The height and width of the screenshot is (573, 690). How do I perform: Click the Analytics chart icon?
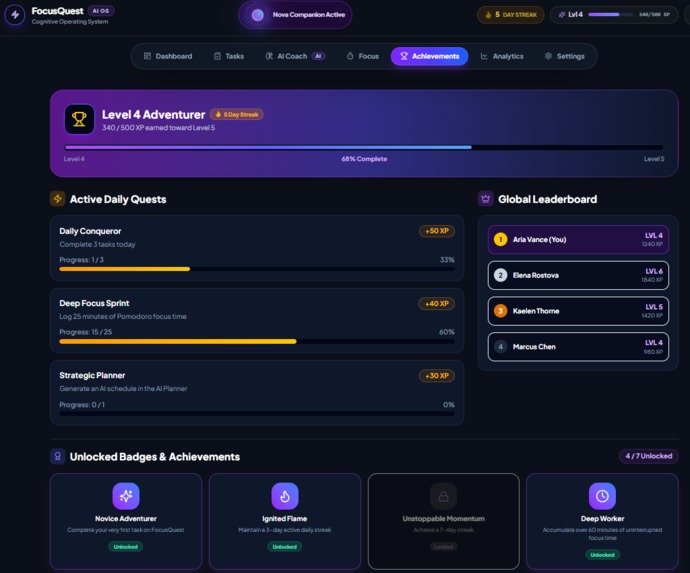click(484, 56)
